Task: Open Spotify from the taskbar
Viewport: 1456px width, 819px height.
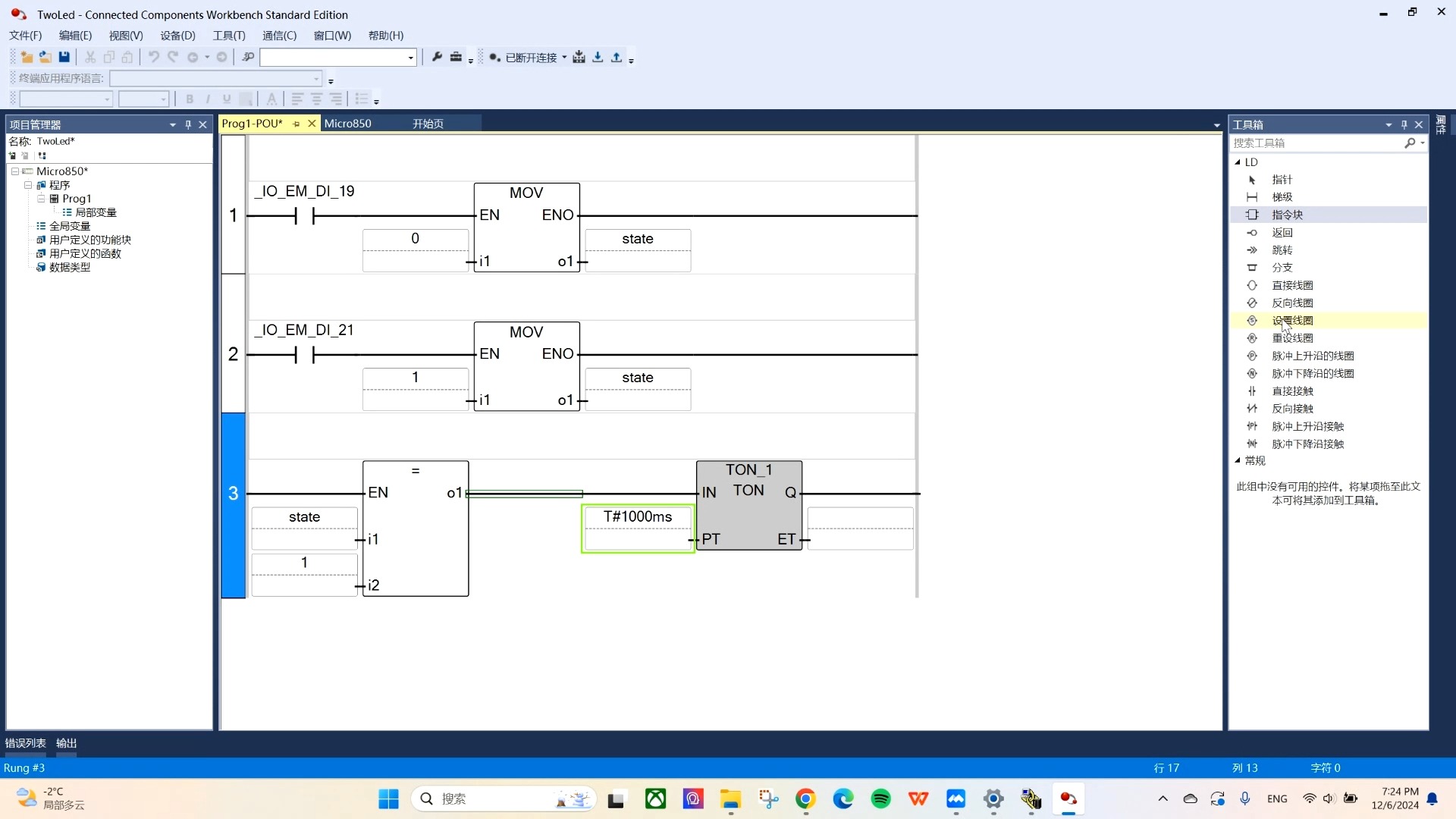Action: pyautogui.click(x=880, y=799)
